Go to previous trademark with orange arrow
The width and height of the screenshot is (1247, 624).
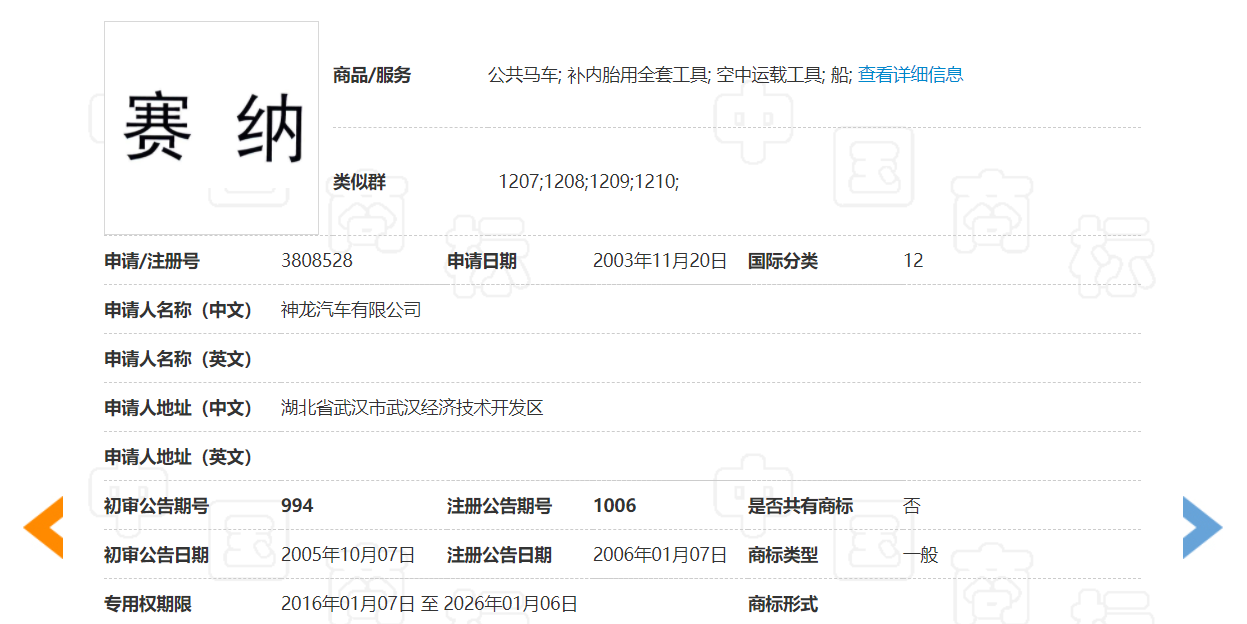point(44,527)
